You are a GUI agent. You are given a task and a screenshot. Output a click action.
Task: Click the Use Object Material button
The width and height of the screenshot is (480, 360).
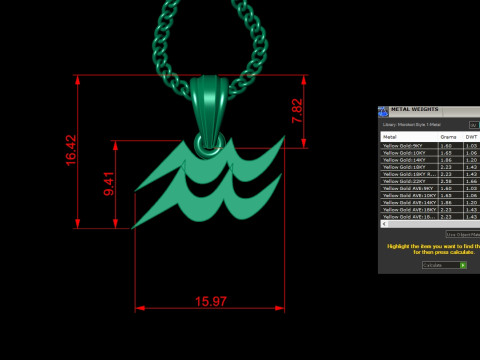pos(463,235)
